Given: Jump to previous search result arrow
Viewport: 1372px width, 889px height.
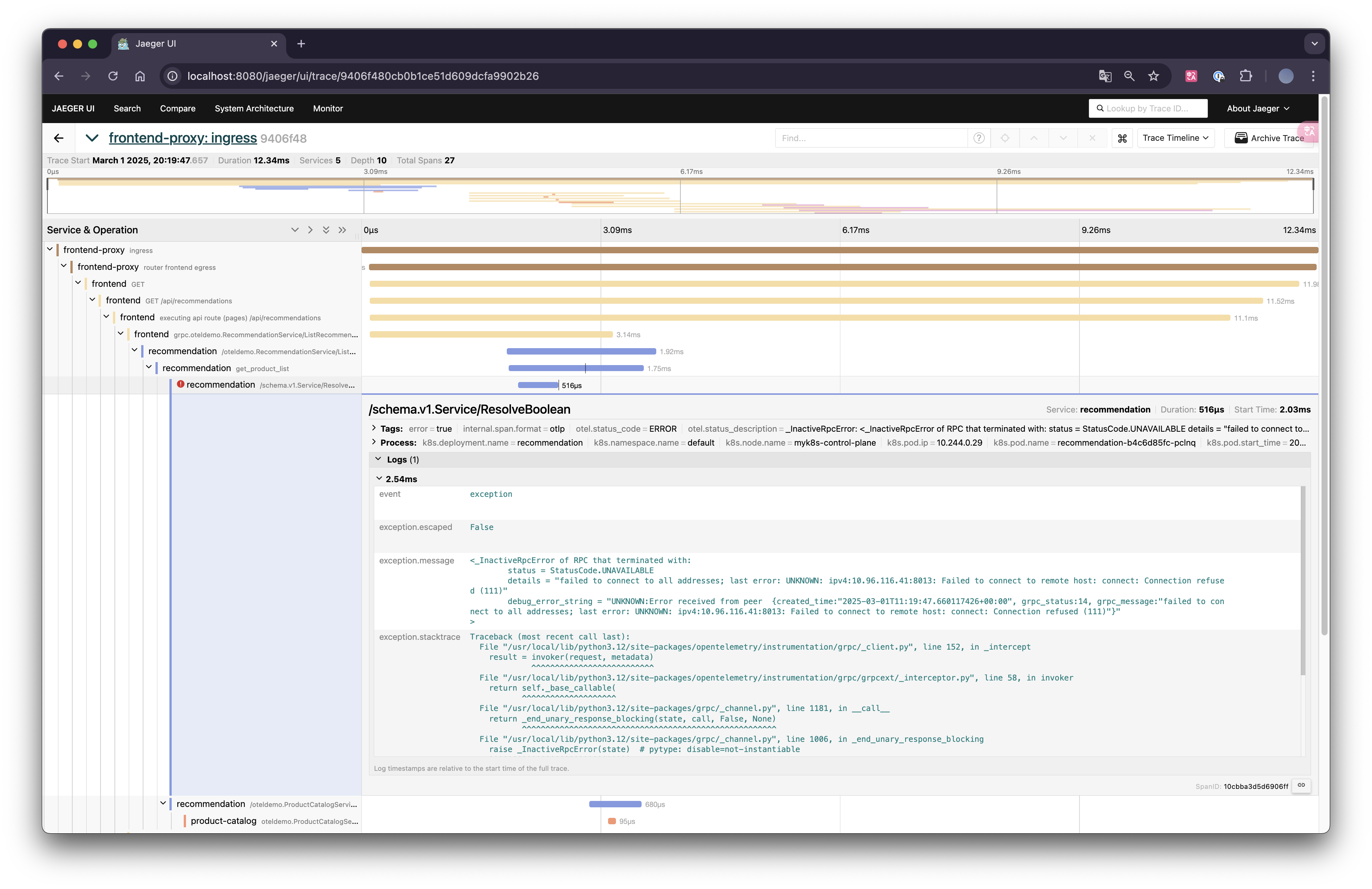Looking at the screenshot, I should 1034,138.
